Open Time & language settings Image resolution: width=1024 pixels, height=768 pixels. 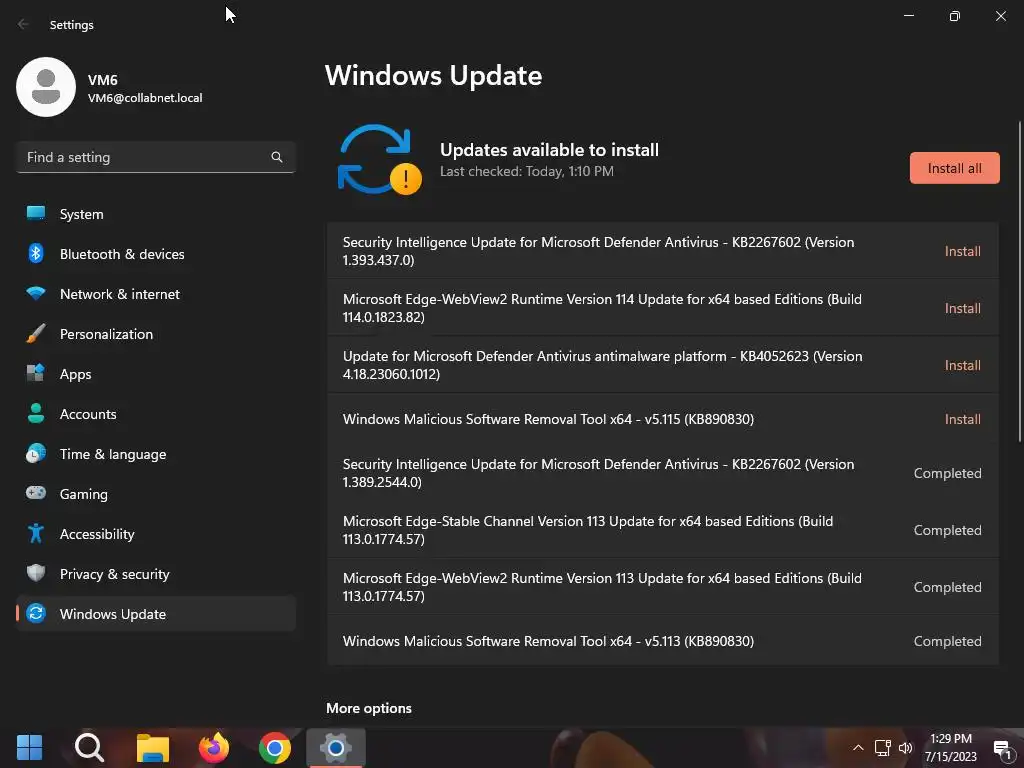point(155,453)
